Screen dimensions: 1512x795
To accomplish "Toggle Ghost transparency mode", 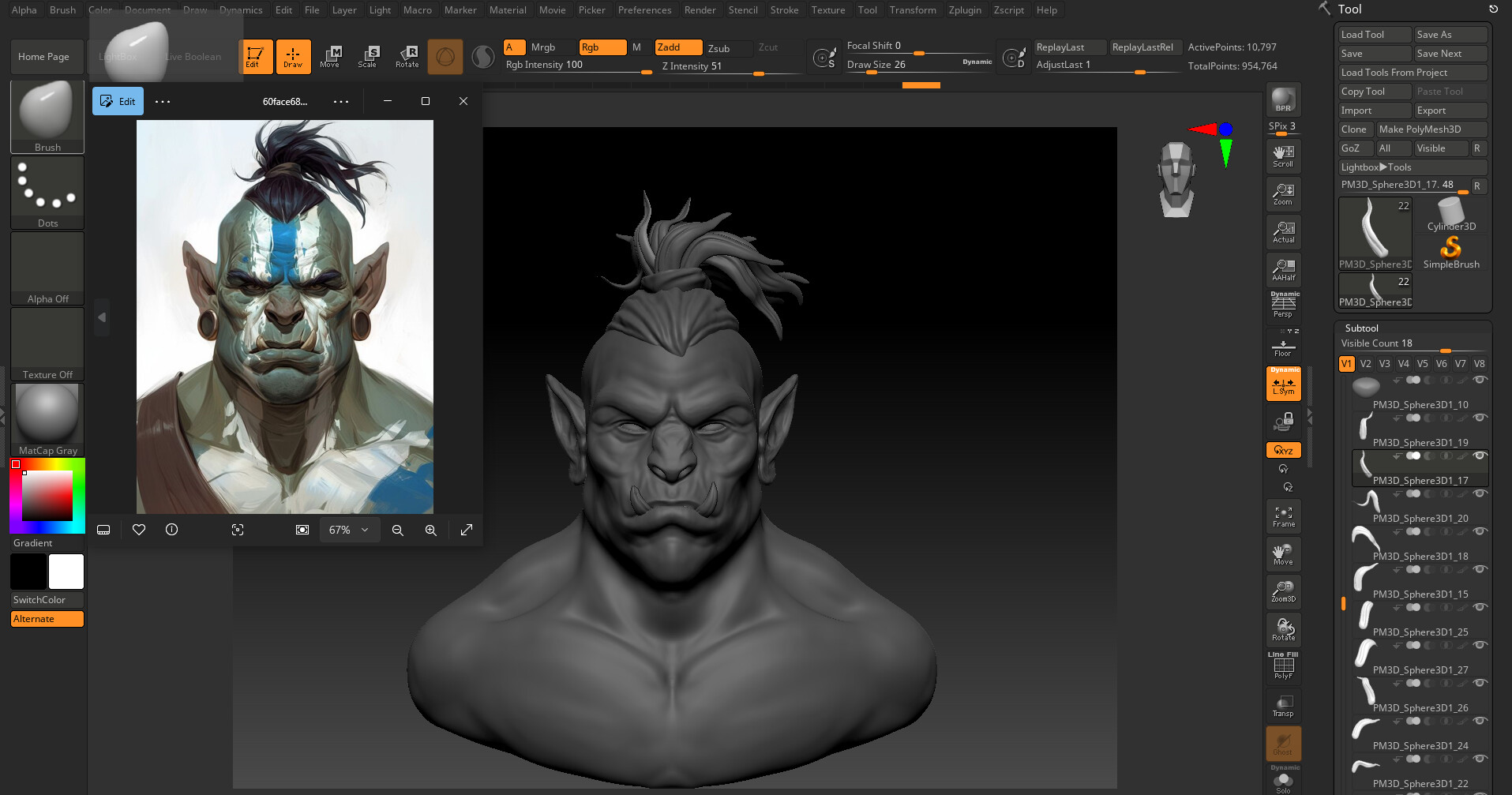I will coord(1282,742).
